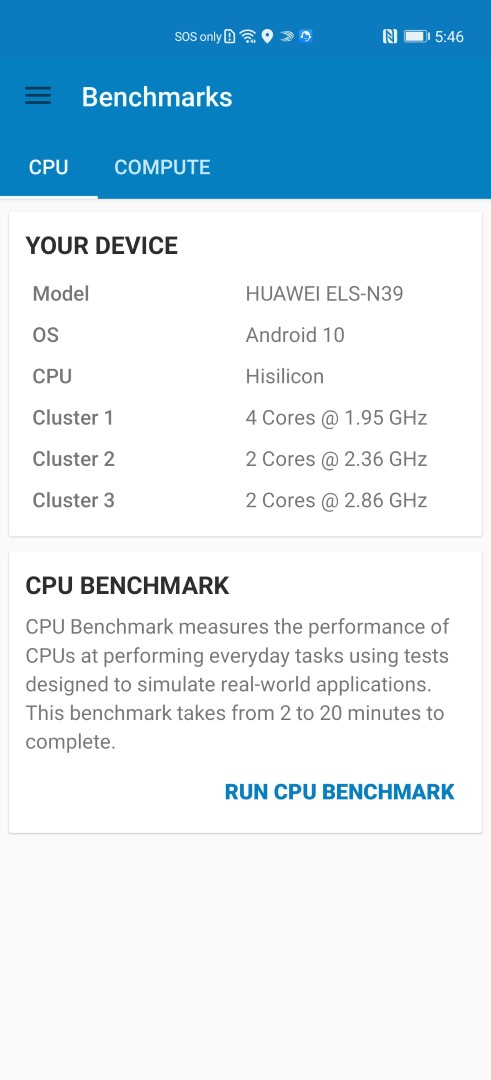Tap the blue square notification icon
491x1080 pixels.
306,37
